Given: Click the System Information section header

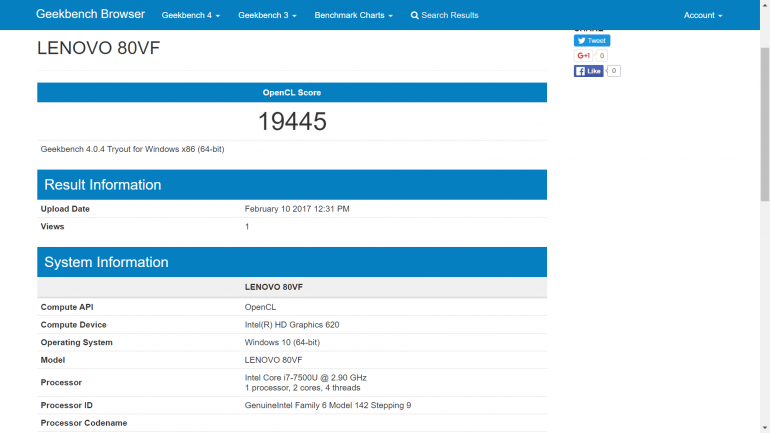Looking at the screenshot, I should coord(292,262).
